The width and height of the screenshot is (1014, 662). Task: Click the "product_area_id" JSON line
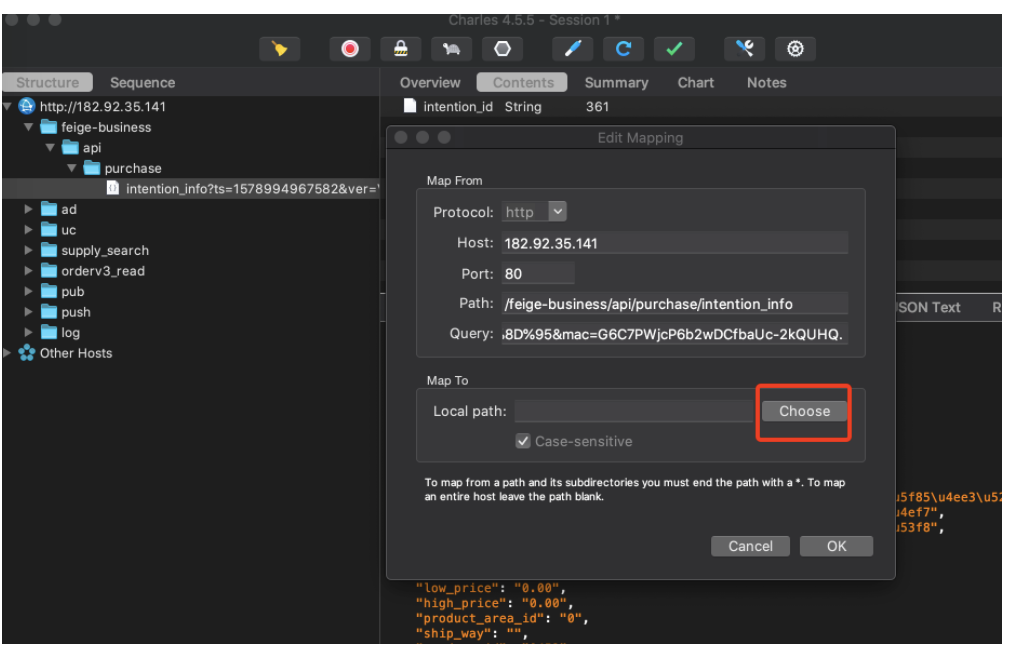tap(502, 618)
